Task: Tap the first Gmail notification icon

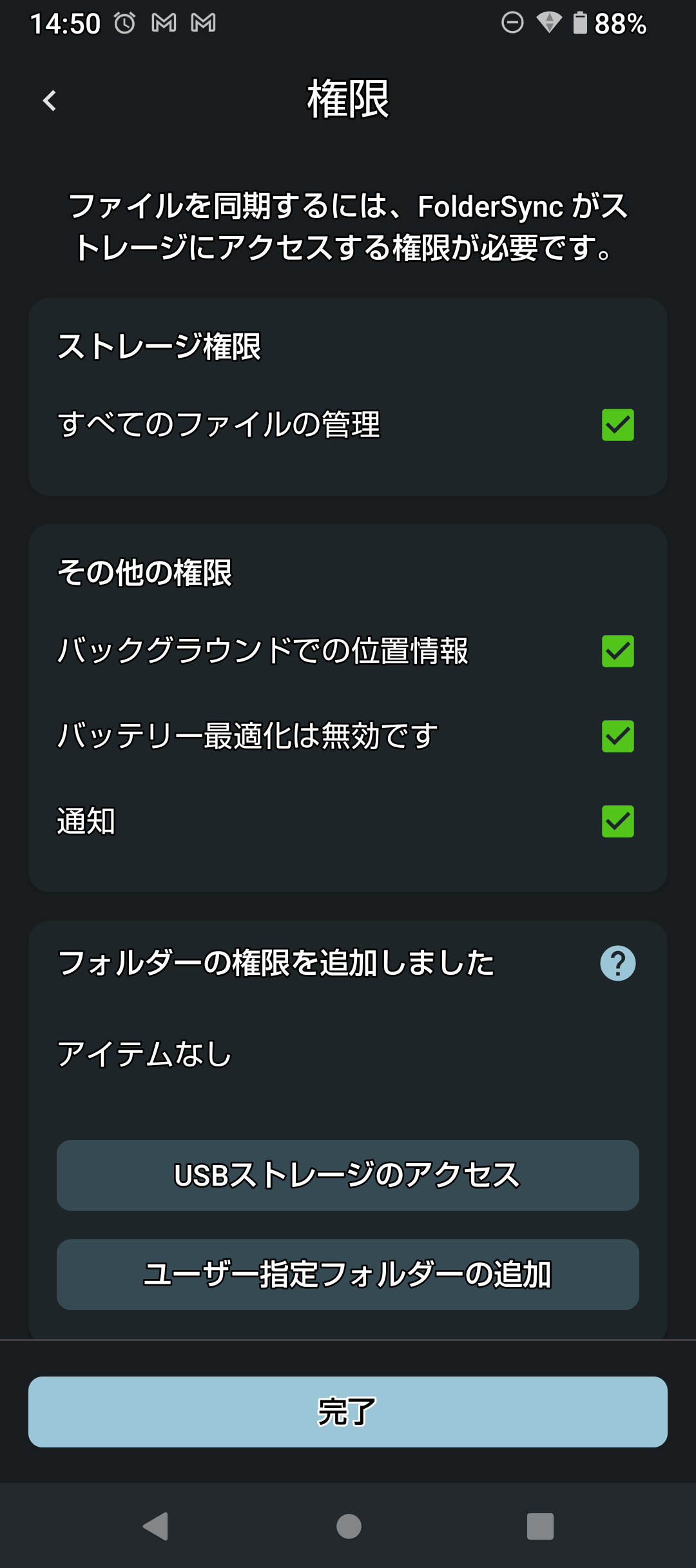Action: point(164,24)
